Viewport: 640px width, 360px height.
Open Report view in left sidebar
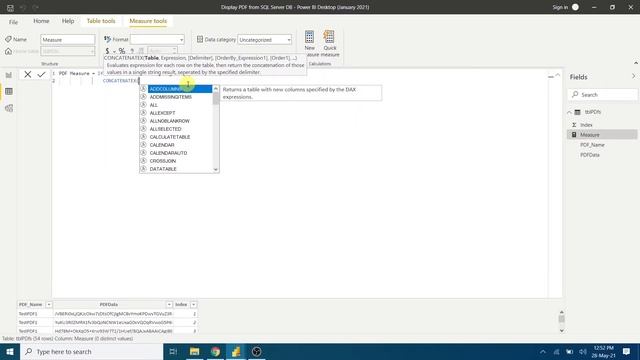(x=9, y=75)
